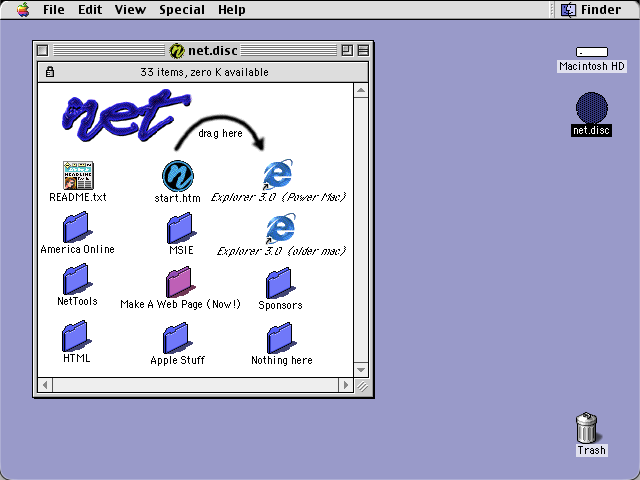
Task: Select the Apple Stuff folder
Action: (177, 338)
